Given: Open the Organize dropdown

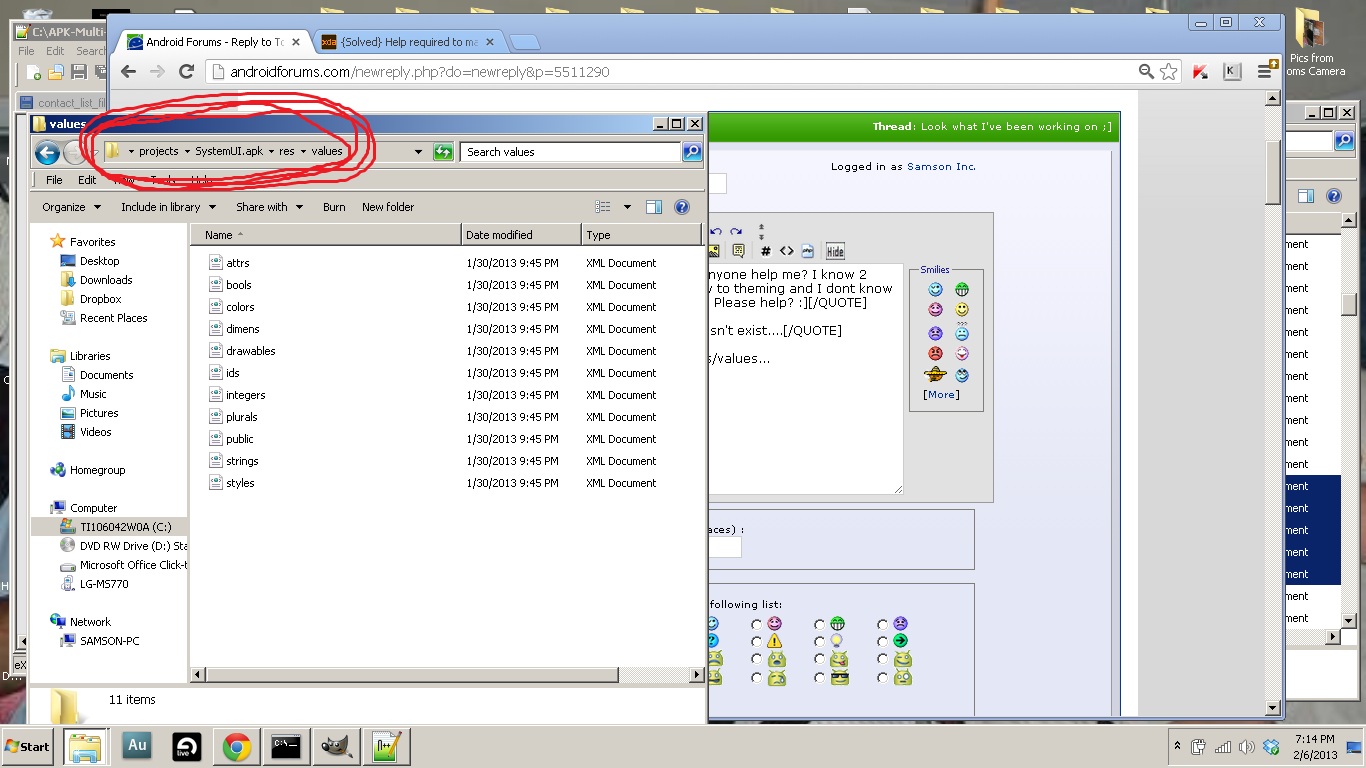Looking at the screenshot, I should pos(71,207).
